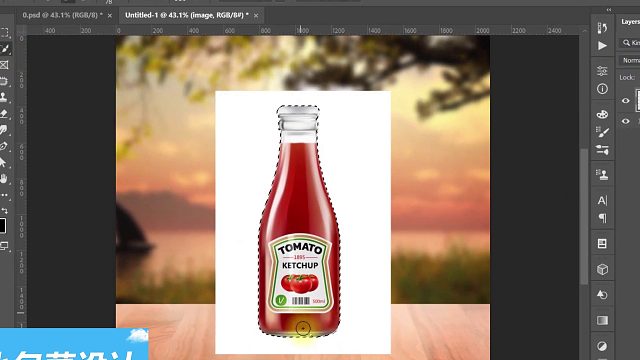
Task: Open the Brush Settings panel icon
Action: tap(602, 150)
